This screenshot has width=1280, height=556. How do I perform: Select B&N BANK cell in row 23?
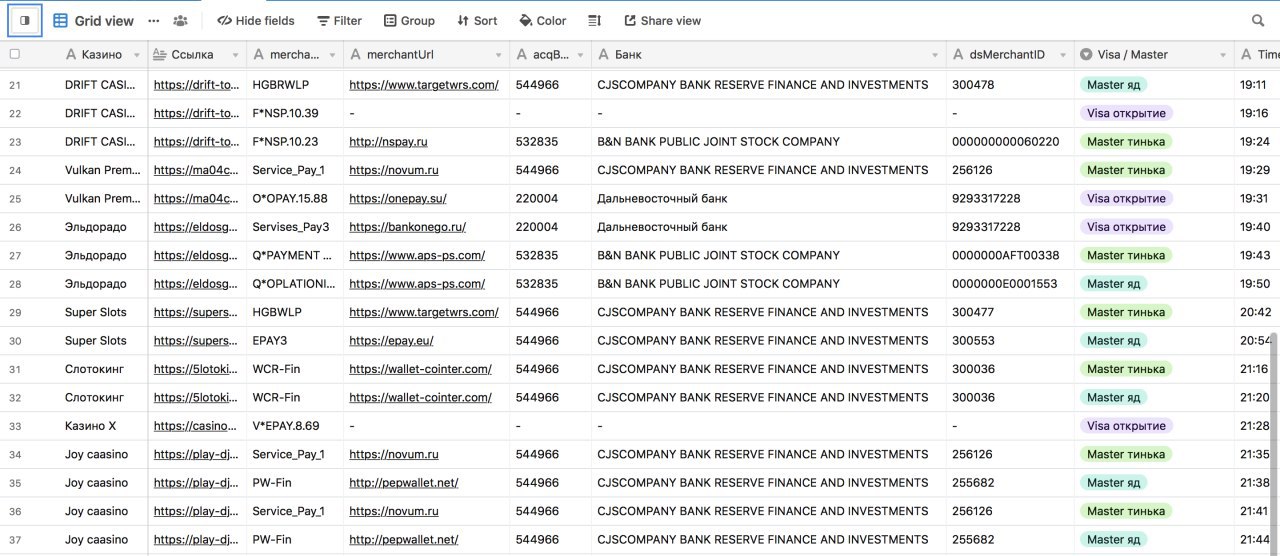click(x=768, y=142)
